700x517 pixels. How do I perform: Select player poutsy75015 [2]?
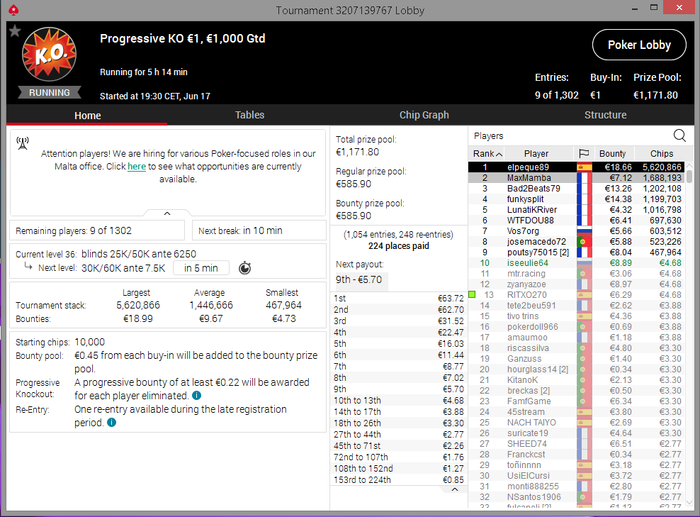[x=576, y=252]
